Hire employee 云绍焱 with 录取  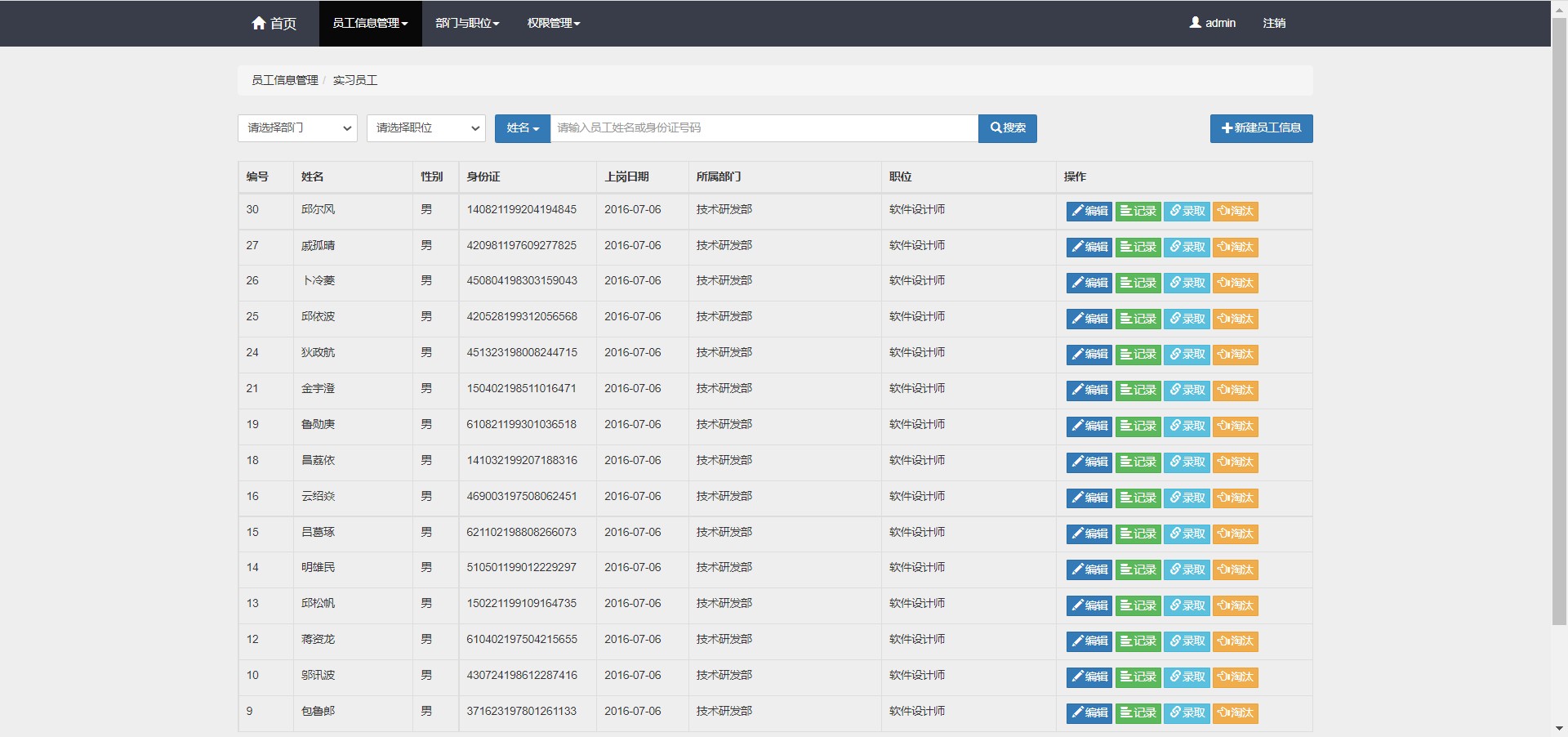pyautogui.click(x=1187, y=498)
